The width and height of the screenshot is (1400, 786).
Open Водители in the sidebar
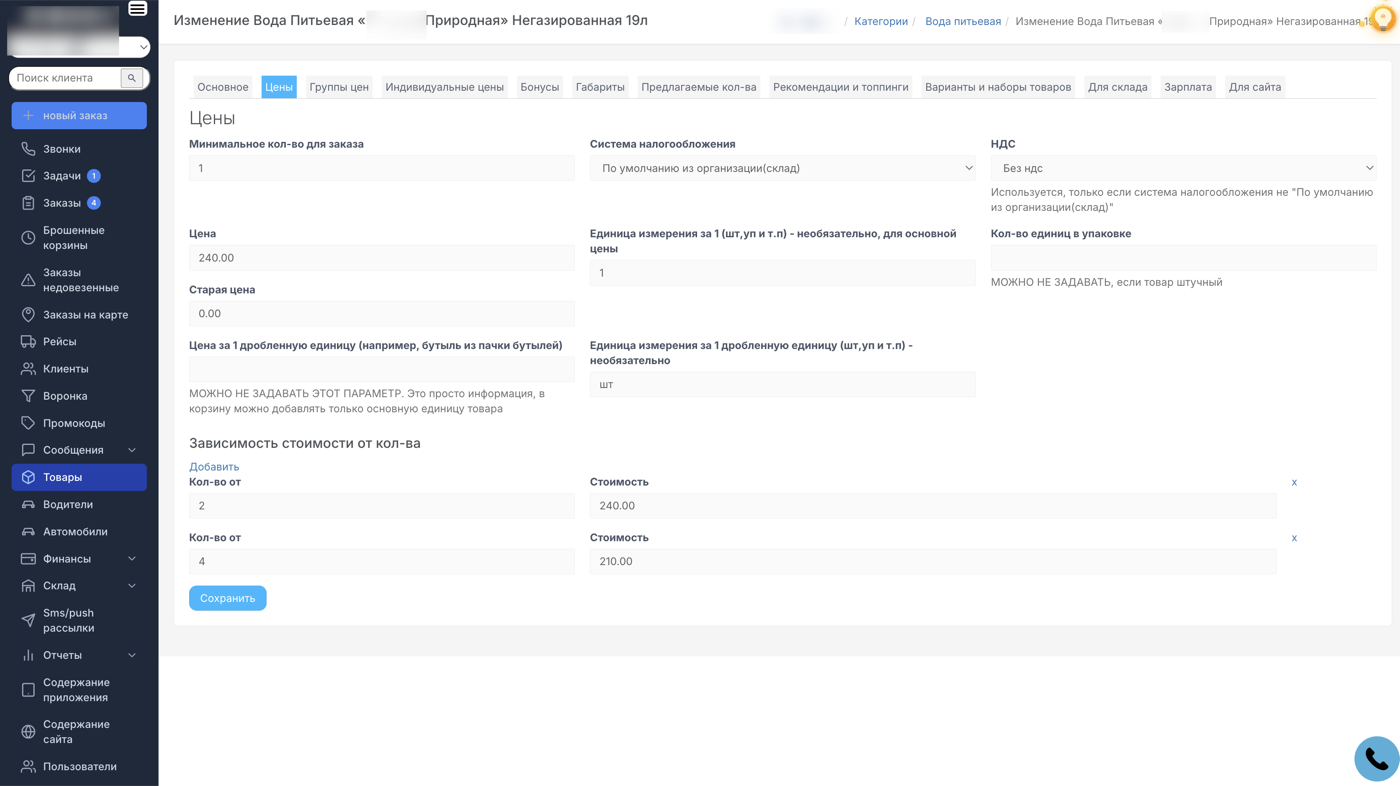(x=67, y=505)
